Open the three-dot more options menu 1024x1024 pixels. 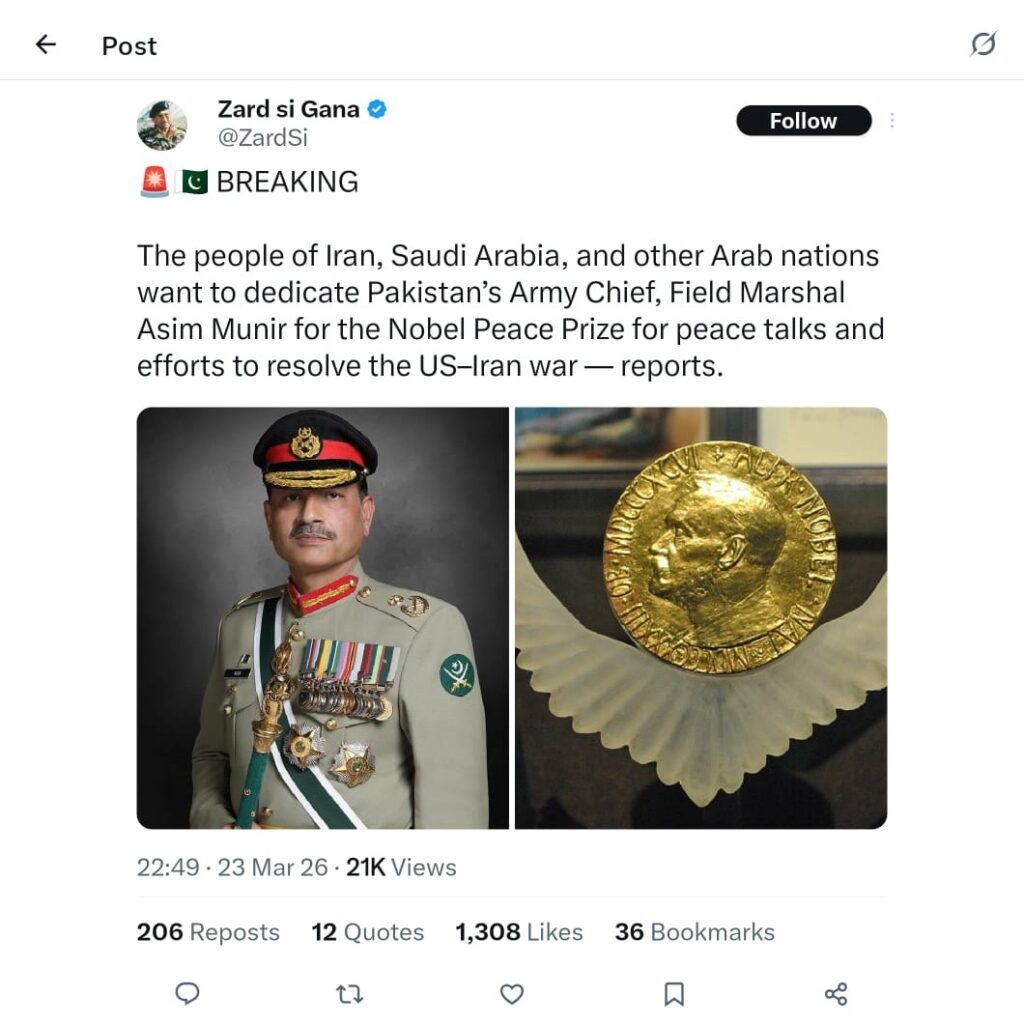click(891, 121)
